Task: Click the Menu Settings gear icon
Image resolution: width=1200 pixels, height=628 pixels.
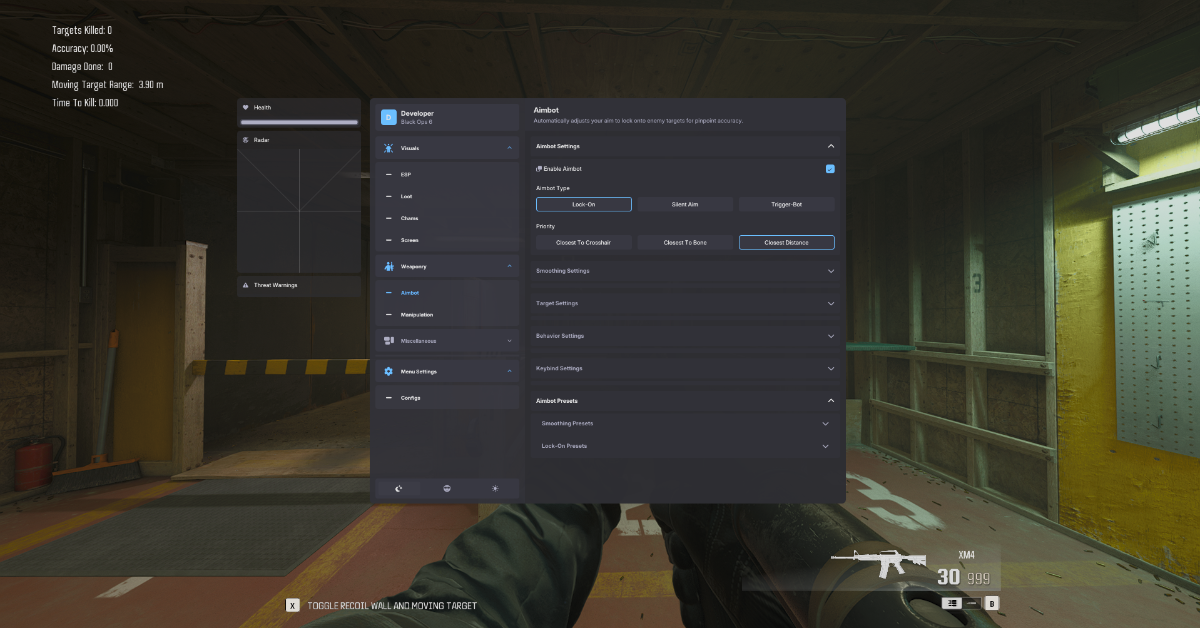Action: coord(389,371)
